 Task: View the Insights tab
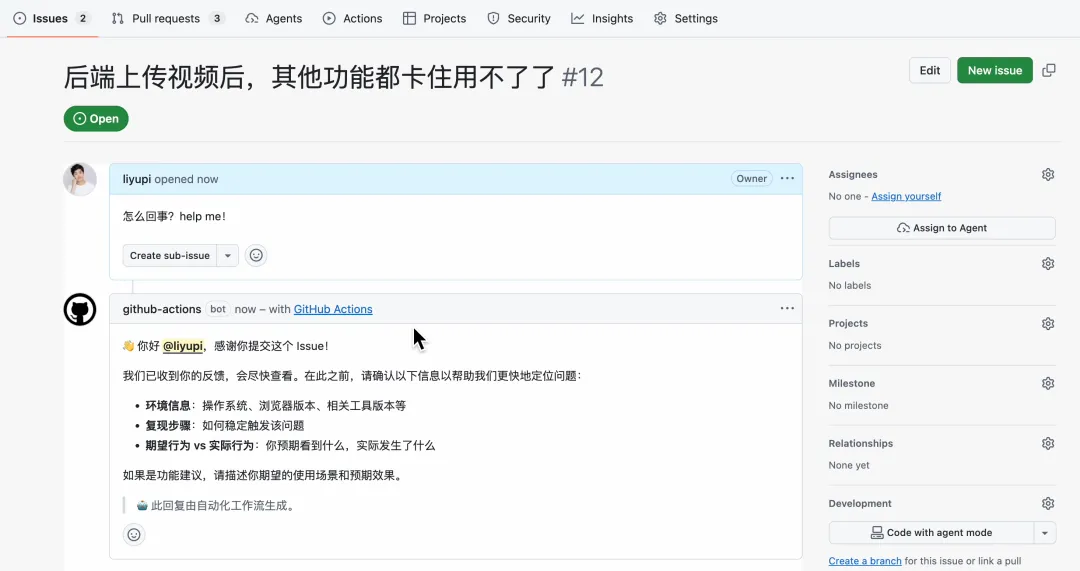click(x=602, y=19)
